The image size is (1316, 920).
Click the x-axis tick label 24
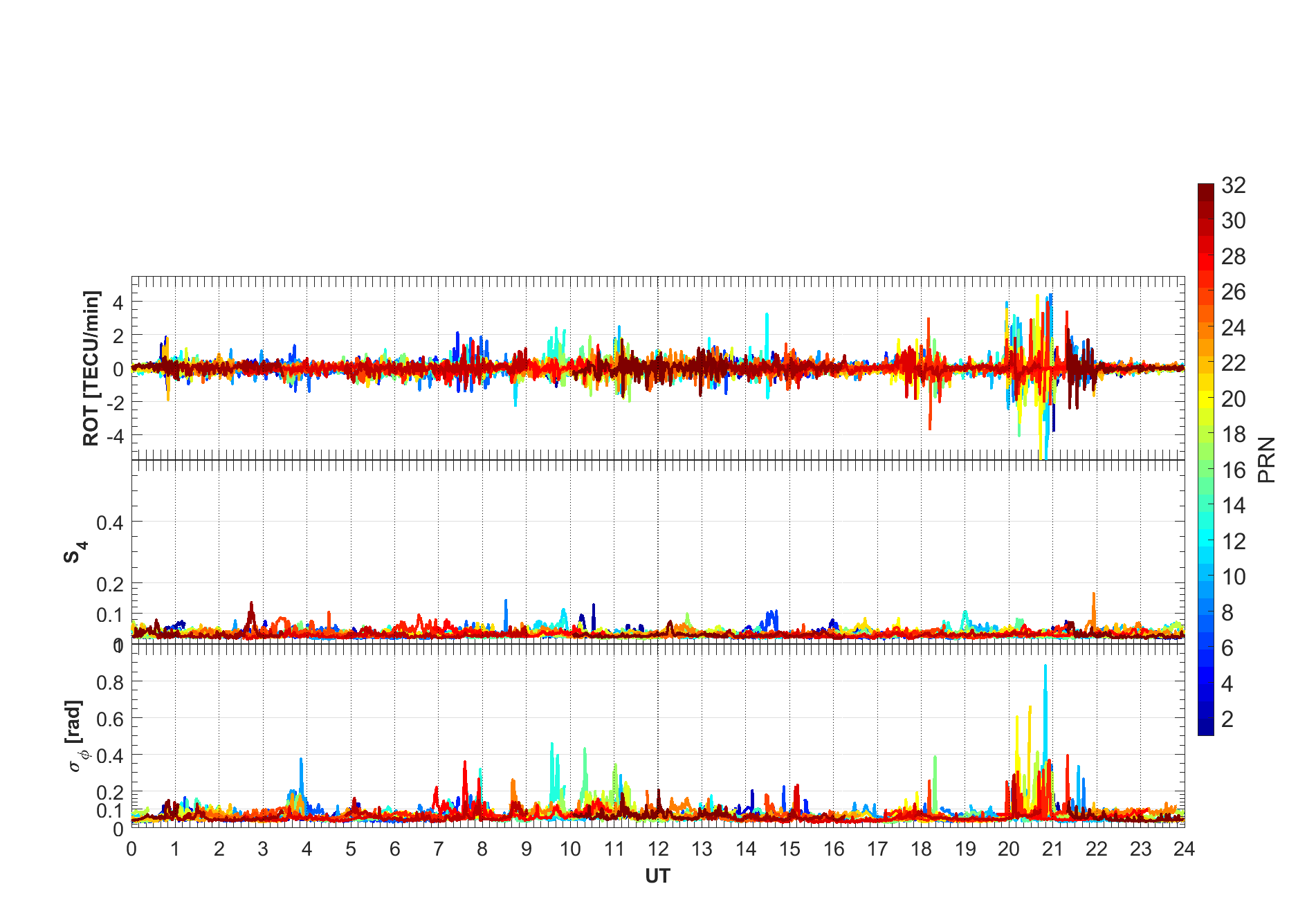tap(1184, 849)
